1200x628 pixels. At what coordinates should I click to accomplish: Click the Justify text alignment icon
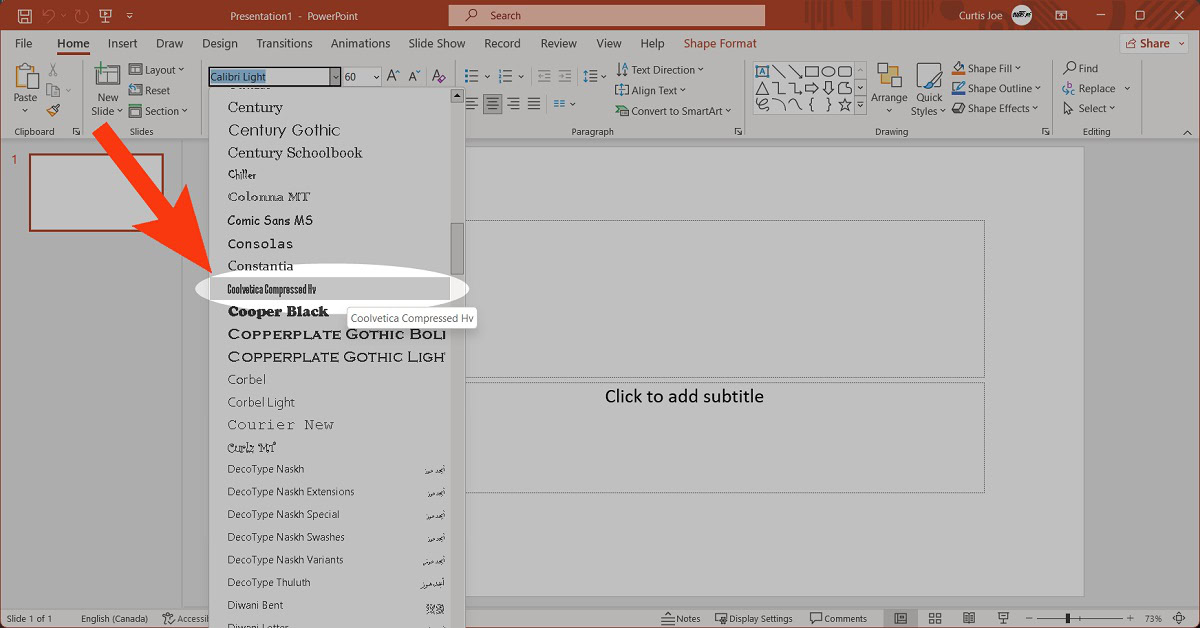(533, 104)
